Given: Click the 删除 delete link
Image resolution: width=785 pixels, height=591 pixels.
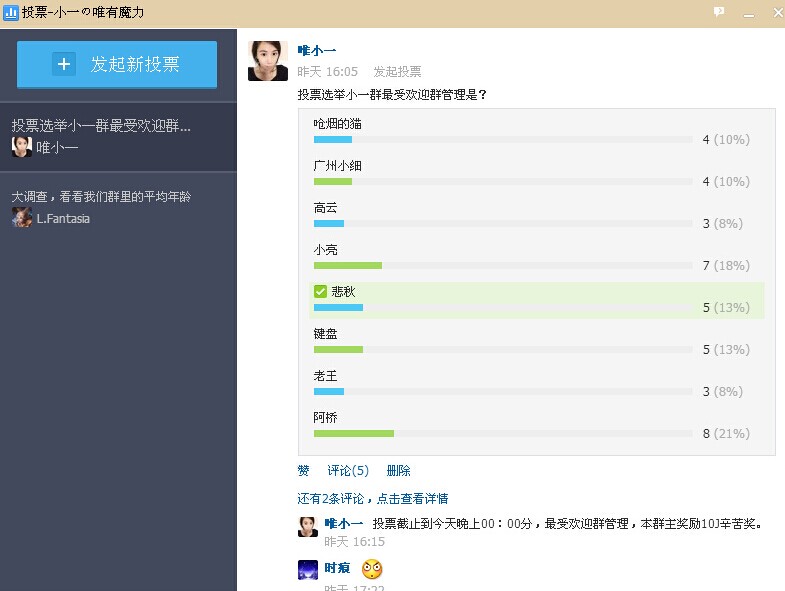Looking at the screenshot, I should click(398, 471).
